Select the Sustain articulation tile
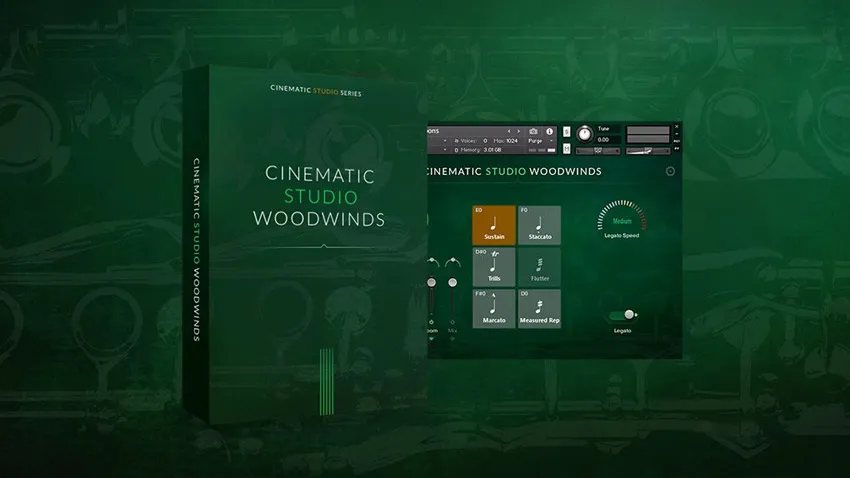The width and height of the screenshot is (850, 478). (x=494, y=225)
